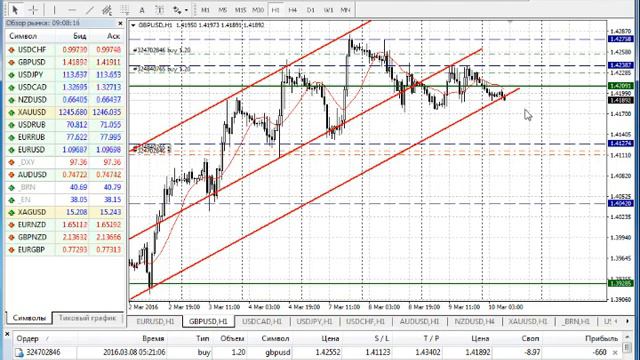This screenshot has height=360, width=640.
Task: Switch to the Символы tab
Action: pyautogui.click(x=29, y=318)
